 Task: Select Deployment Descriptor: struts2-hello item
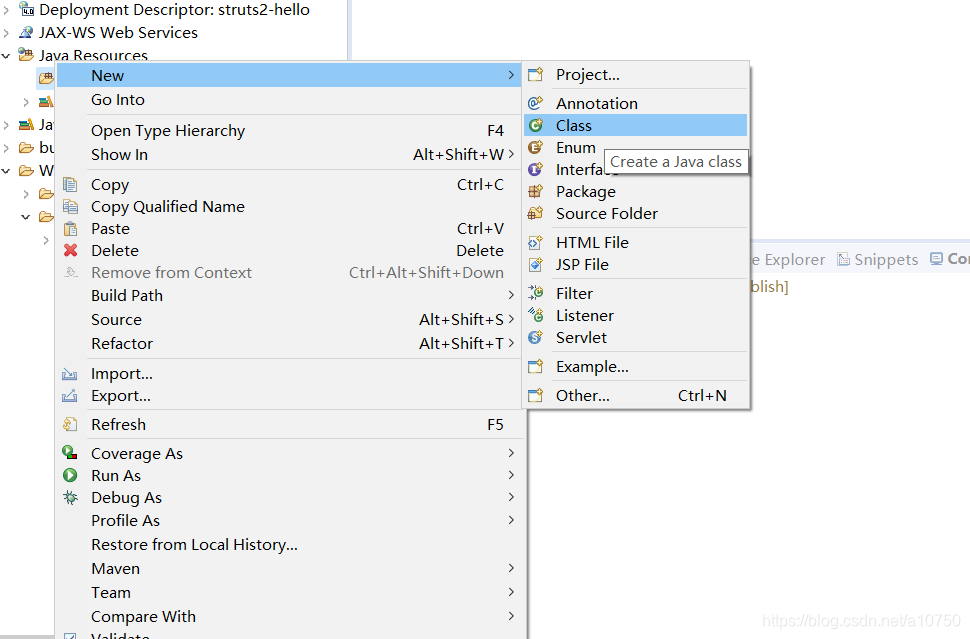tap(174, 10)
